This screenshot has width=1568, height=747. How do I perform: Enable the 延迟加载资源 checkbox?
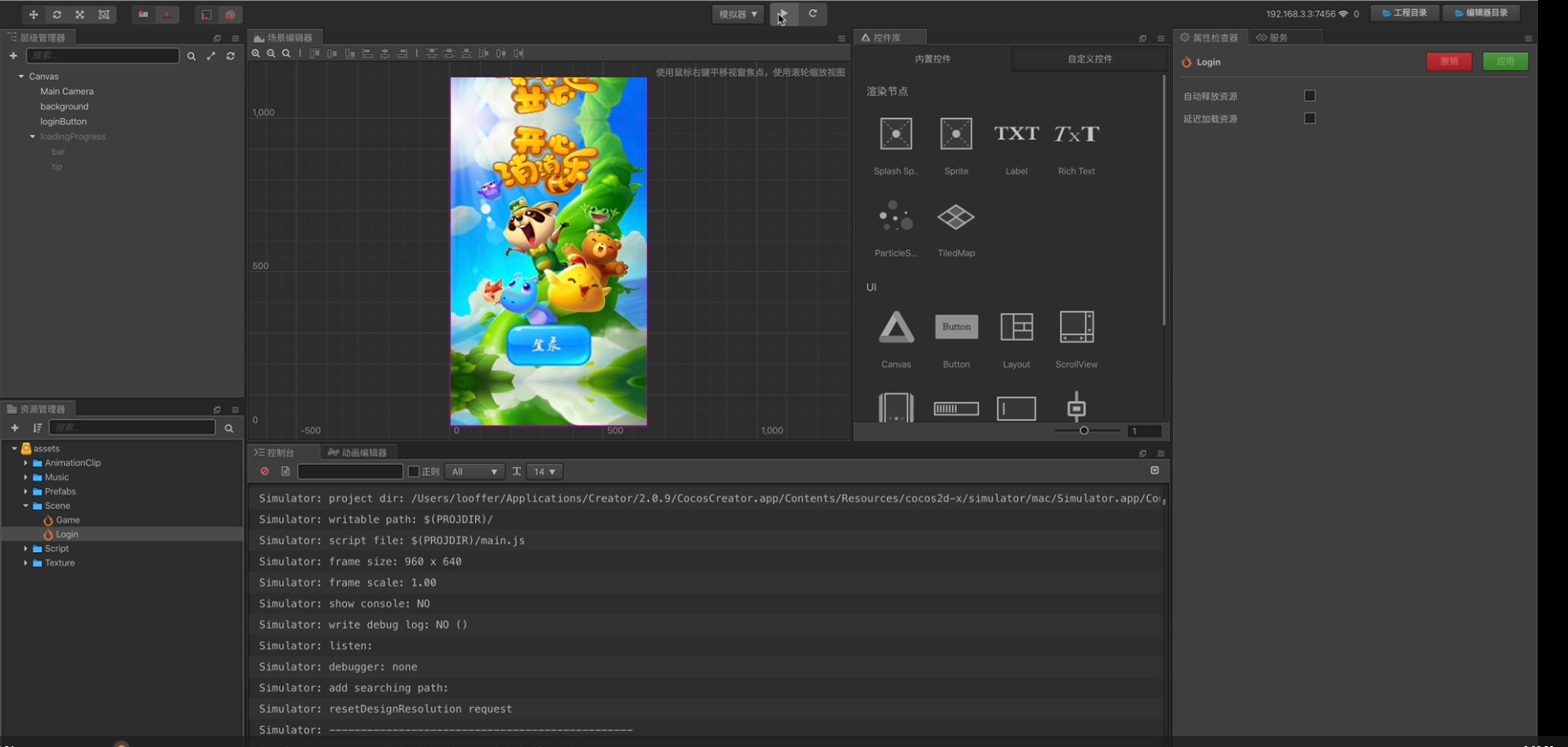pos(1309,118)
